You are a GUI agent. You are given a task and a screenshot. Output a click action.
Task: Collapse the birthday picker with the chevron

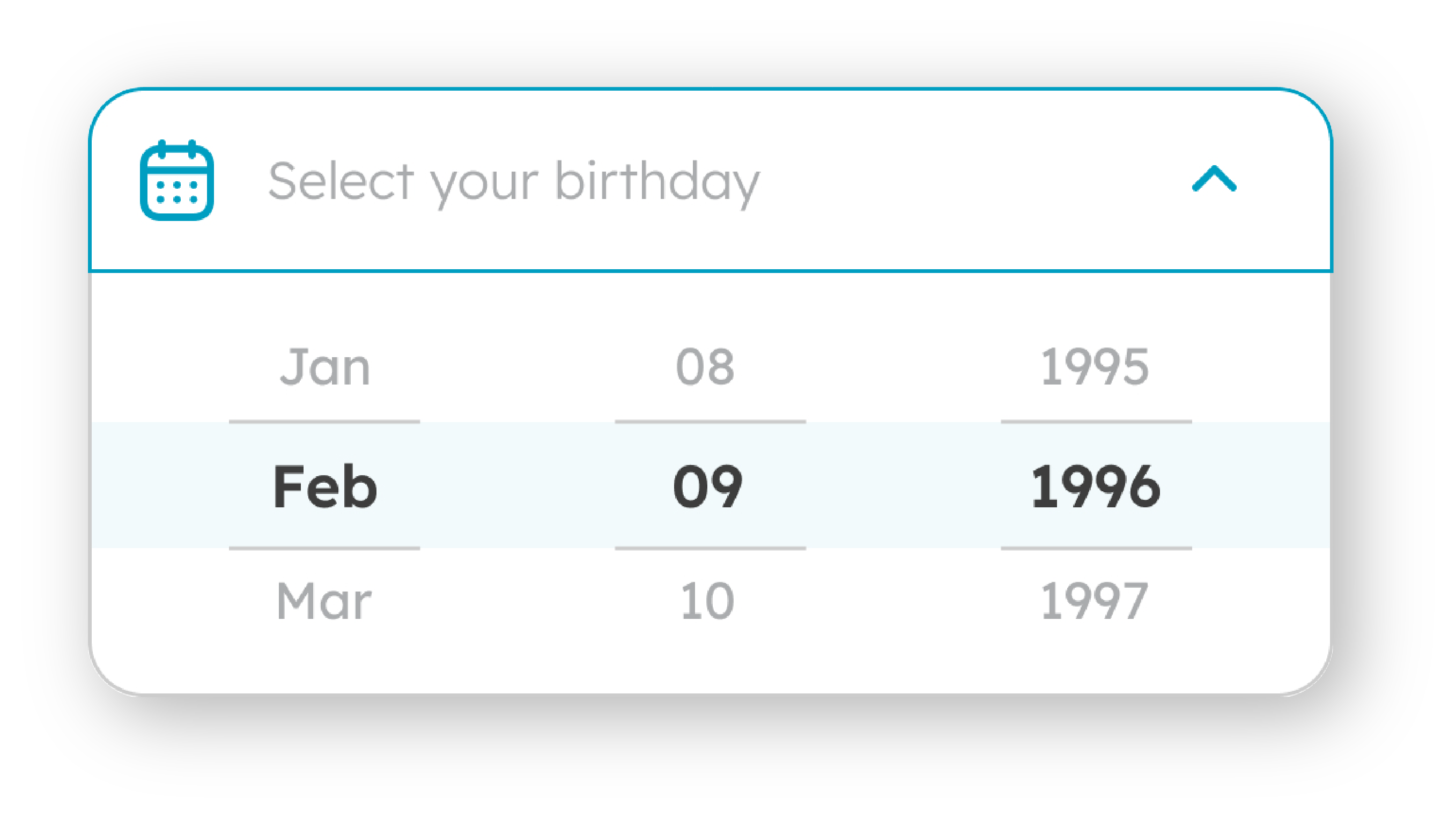click(1214, 179)
